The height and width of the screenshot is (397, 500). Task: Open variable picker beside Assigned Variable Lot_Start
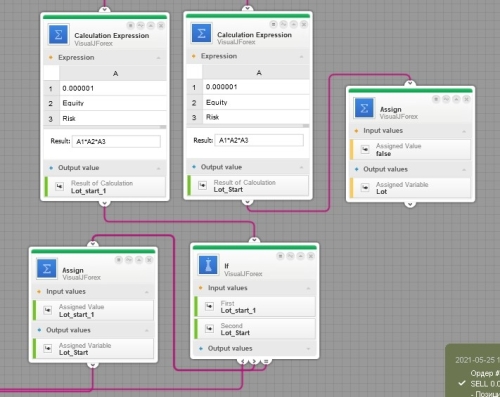(x=48, y=349)
